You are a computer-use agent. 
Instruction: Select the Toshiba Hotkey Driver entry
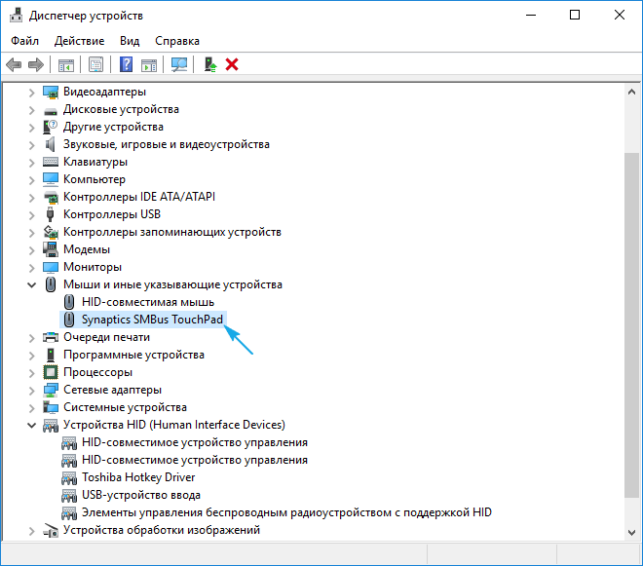(139, 477)
